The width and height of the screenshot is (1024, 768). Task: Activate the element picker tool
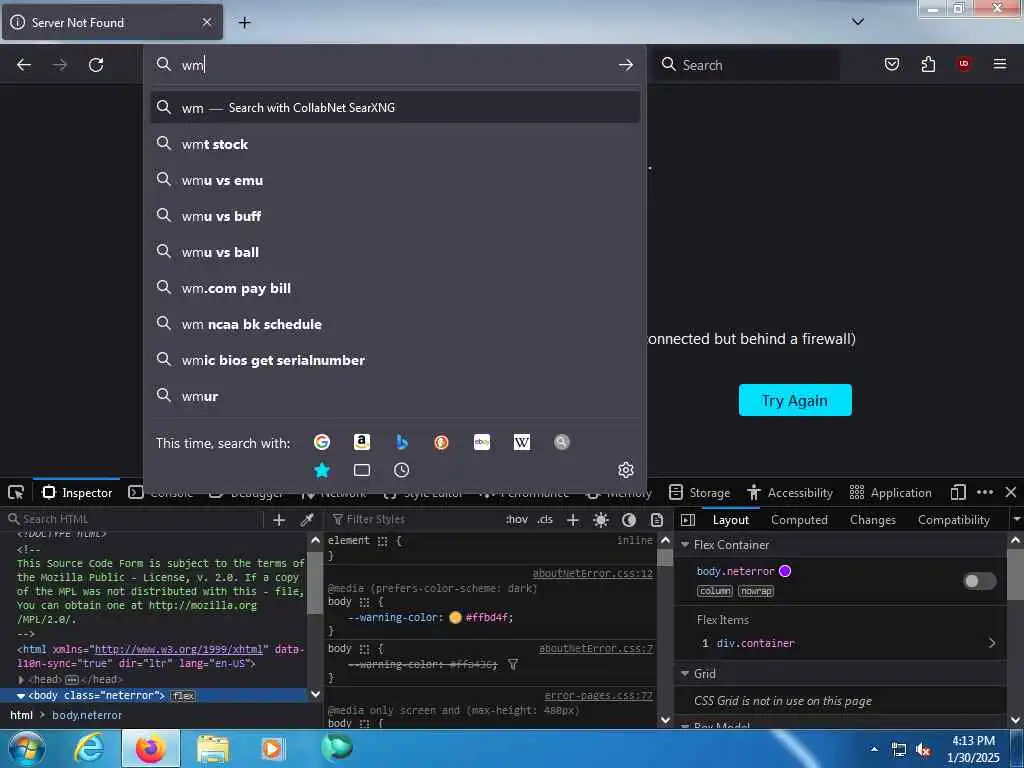pos(16,492)
